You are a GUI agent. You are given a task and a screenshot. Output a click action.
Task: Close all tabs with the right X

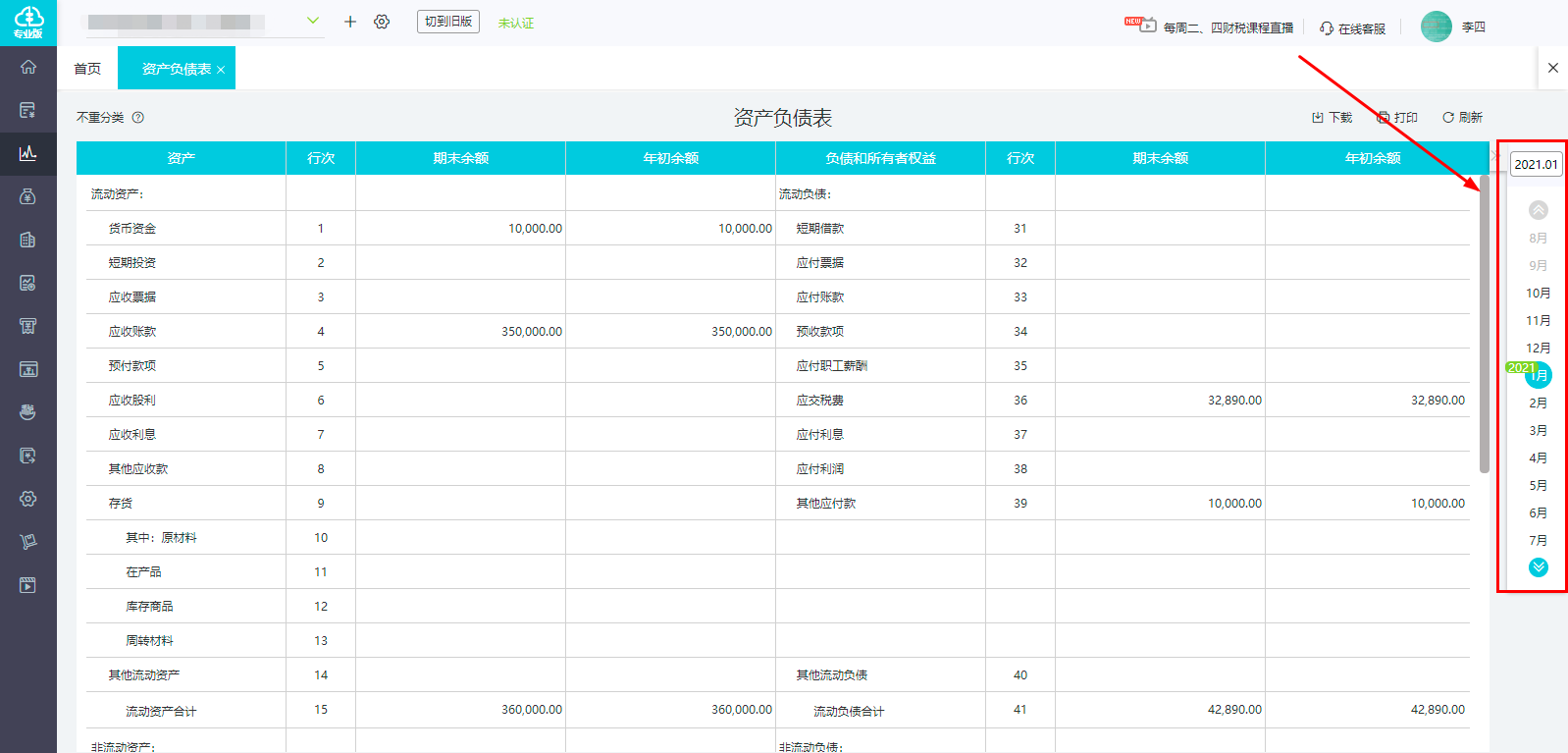[x=1552, y=68]
